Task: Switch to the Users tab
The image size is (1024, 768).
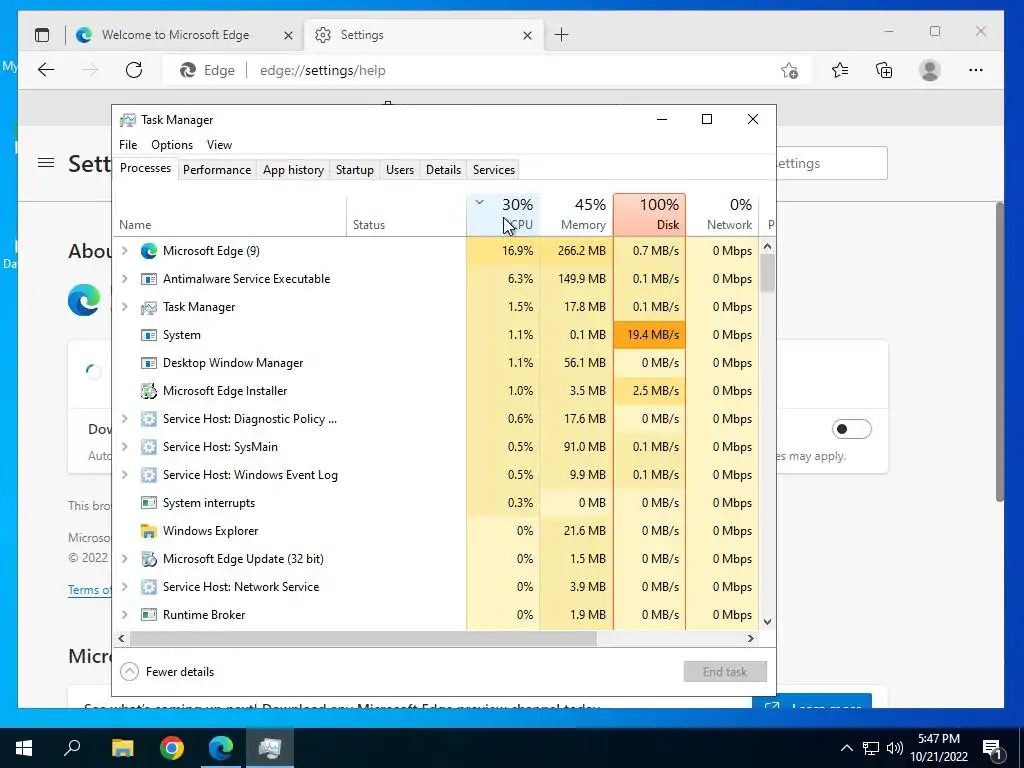Action: coord(400,170)
